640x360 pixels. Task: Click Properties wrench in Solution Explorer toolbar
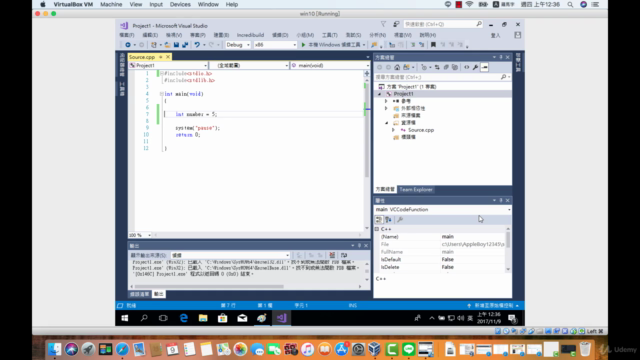476,67
